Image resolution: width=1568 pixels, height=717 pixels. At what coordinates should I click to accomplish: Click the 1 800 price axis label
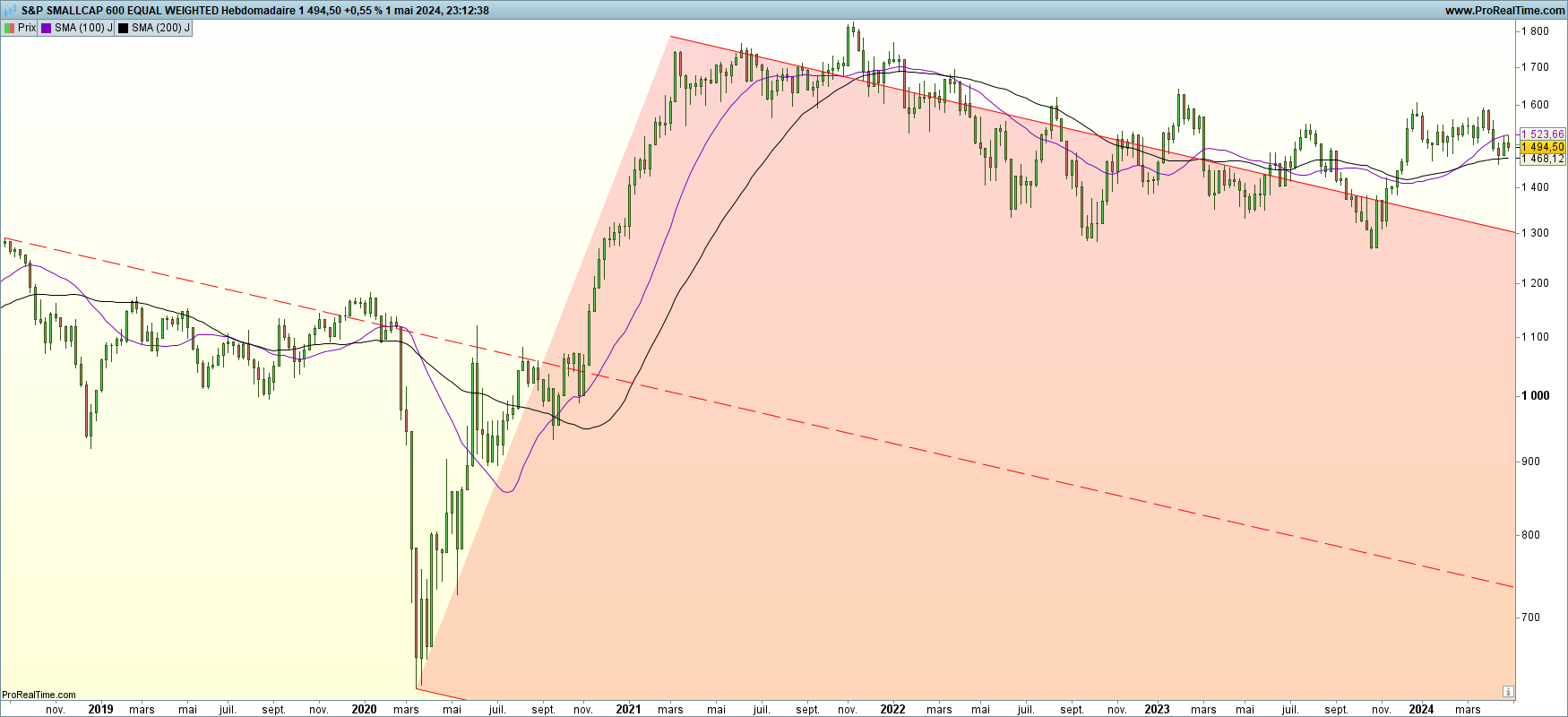[1535, 31]
